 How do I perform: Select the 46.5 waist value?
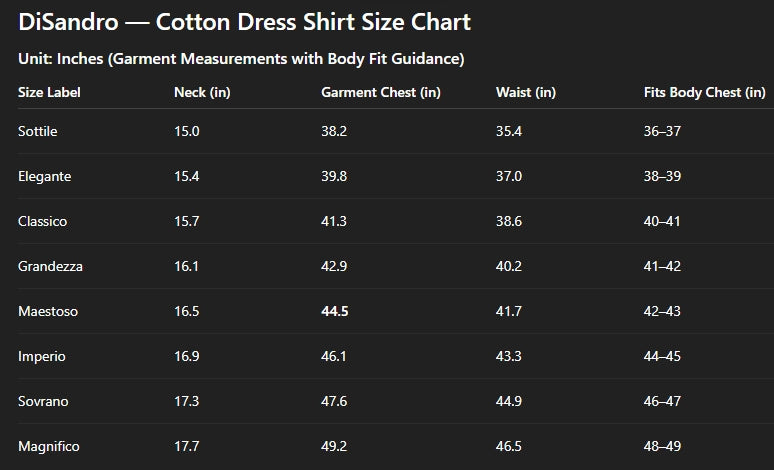(x=508, y=446)
